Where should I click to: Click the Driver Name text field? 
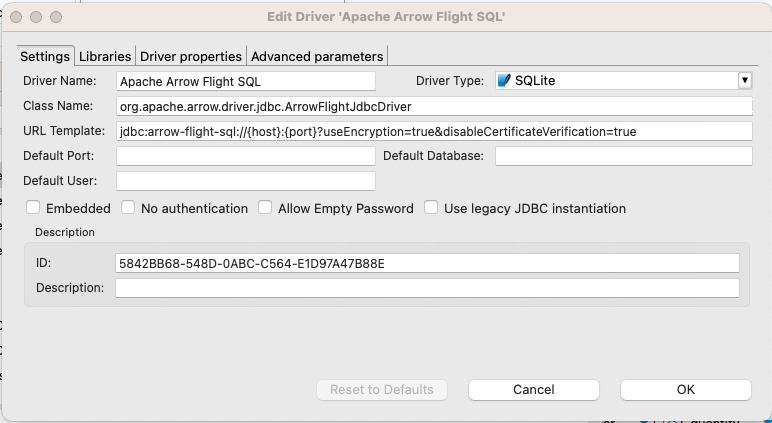(x=245, y=81)
